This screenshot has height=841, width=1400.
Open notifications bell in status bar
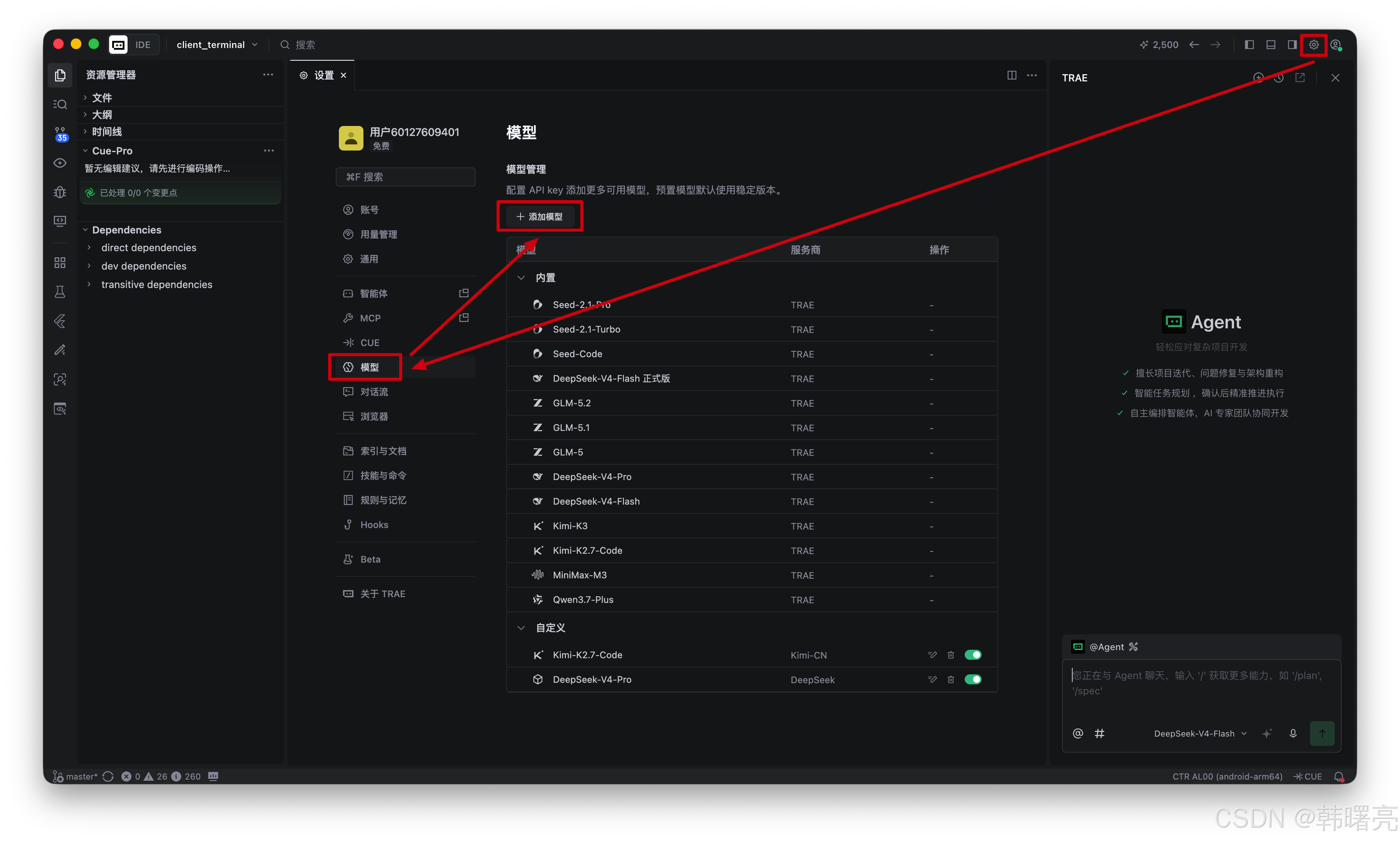[x=1339, y=776]
